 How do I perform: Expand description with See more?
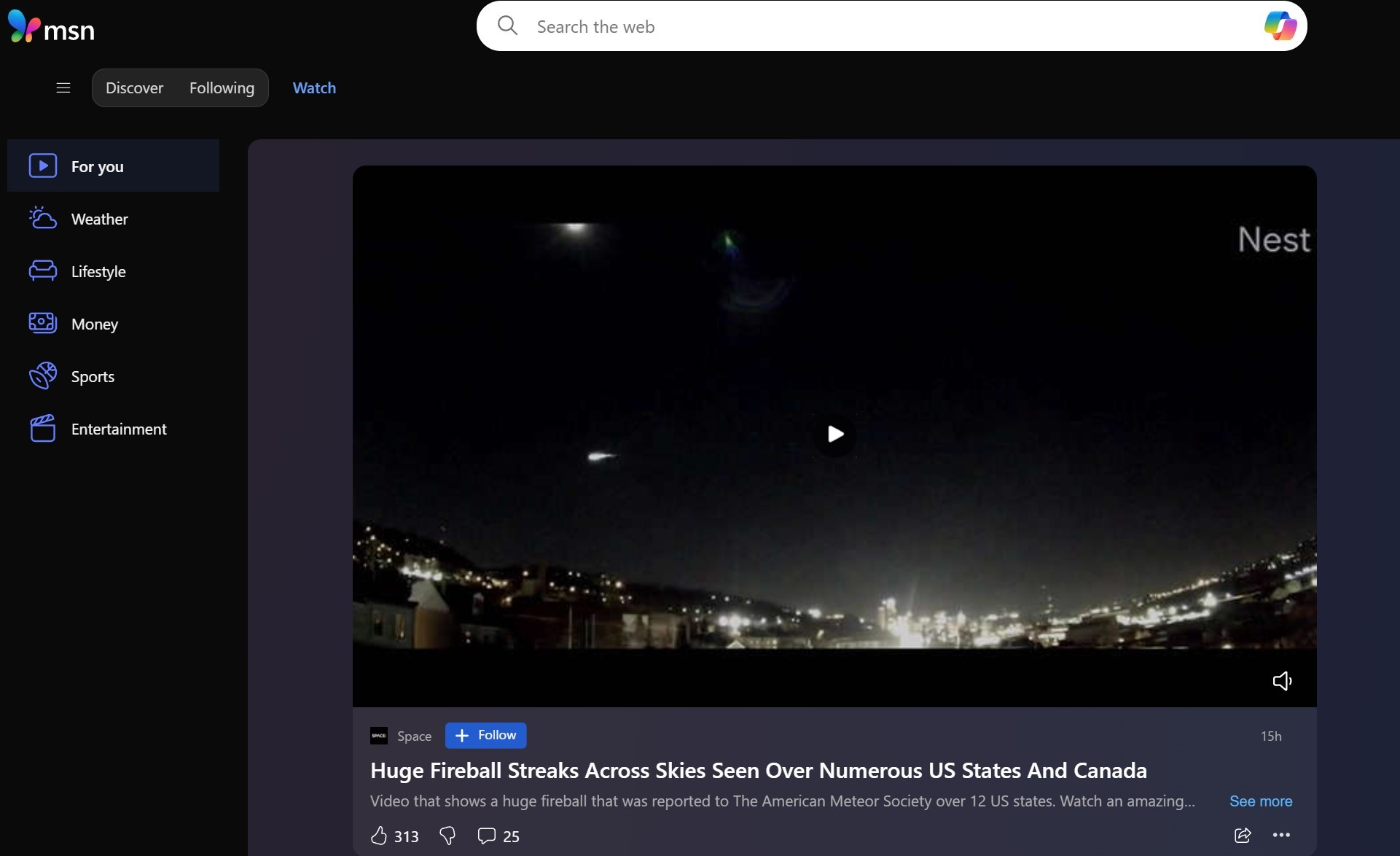coord(1260,801)
